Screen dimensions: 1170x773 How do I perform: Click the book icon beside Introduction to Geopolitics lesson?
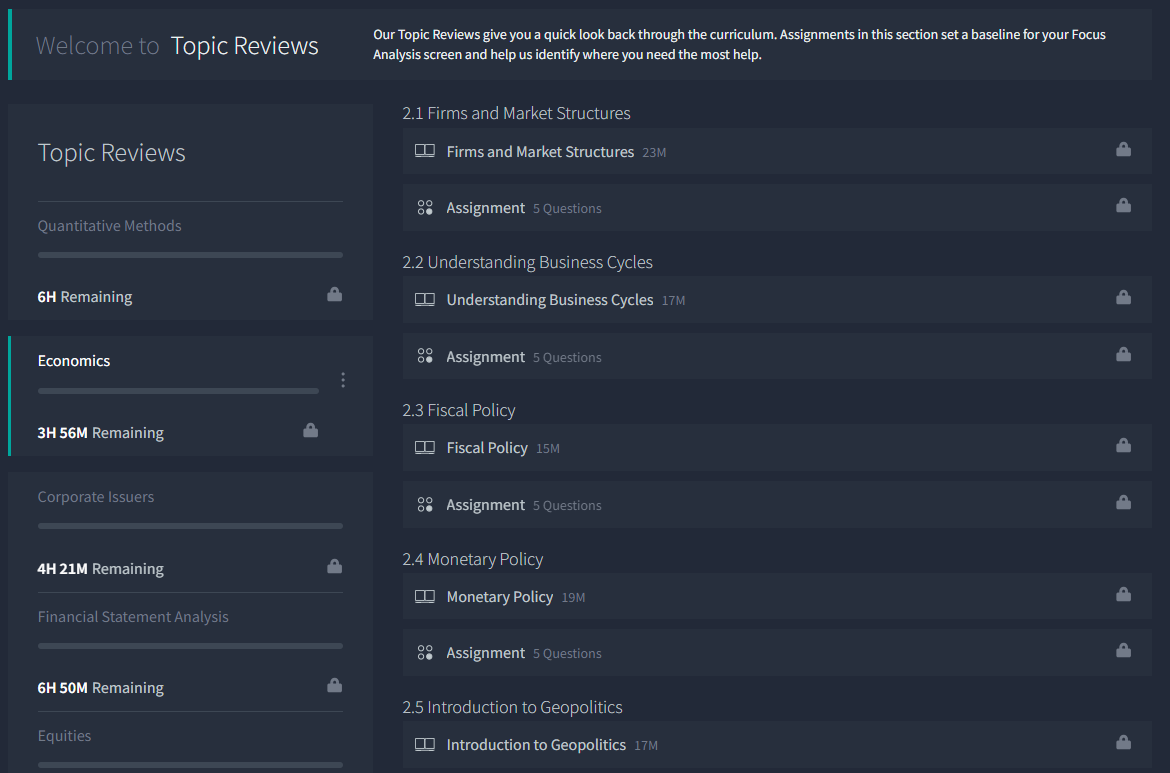[x=425, y=745]
